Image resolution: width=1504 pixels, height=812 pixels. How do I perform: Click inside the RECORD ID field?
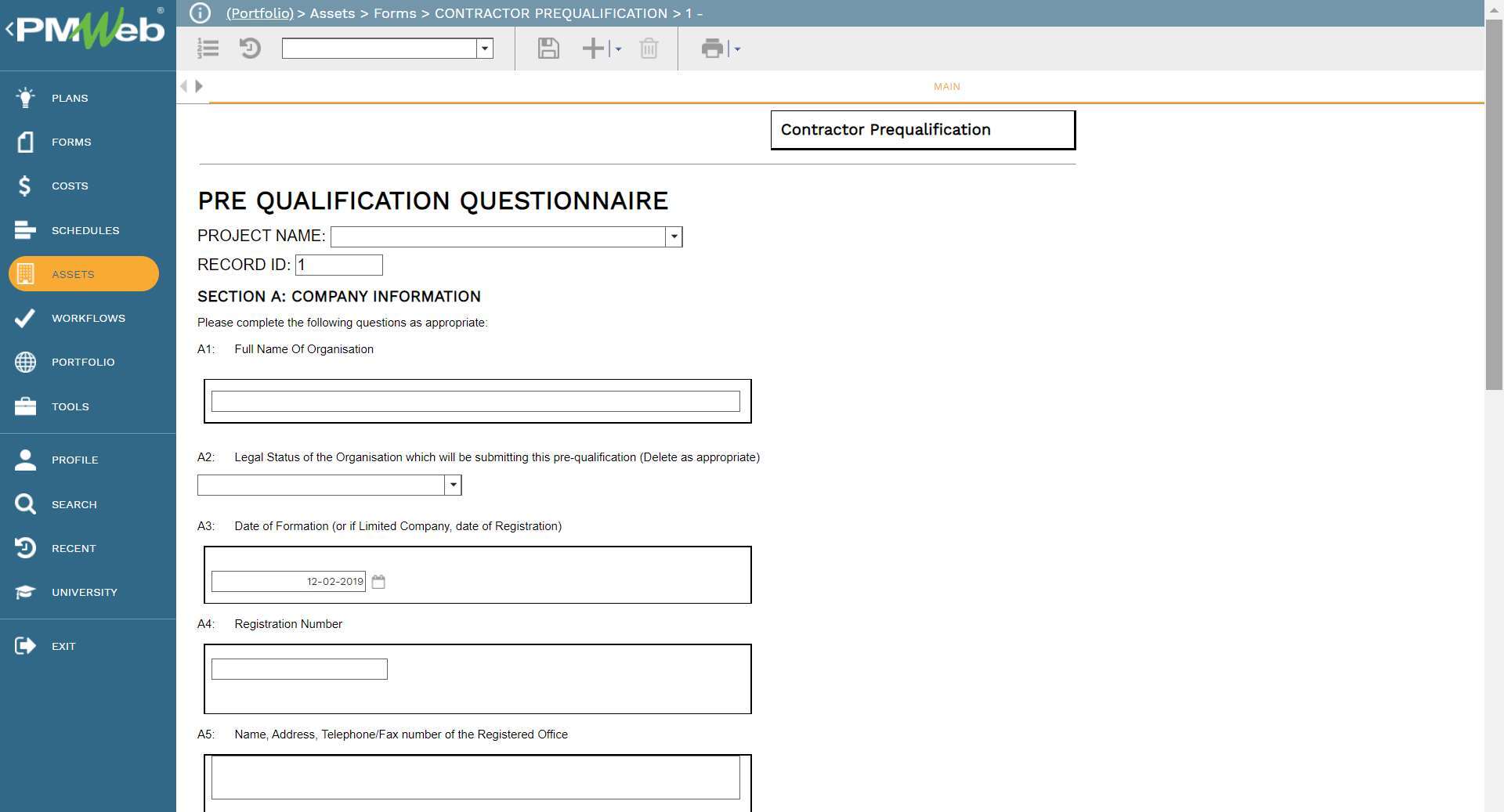point(338,265)
